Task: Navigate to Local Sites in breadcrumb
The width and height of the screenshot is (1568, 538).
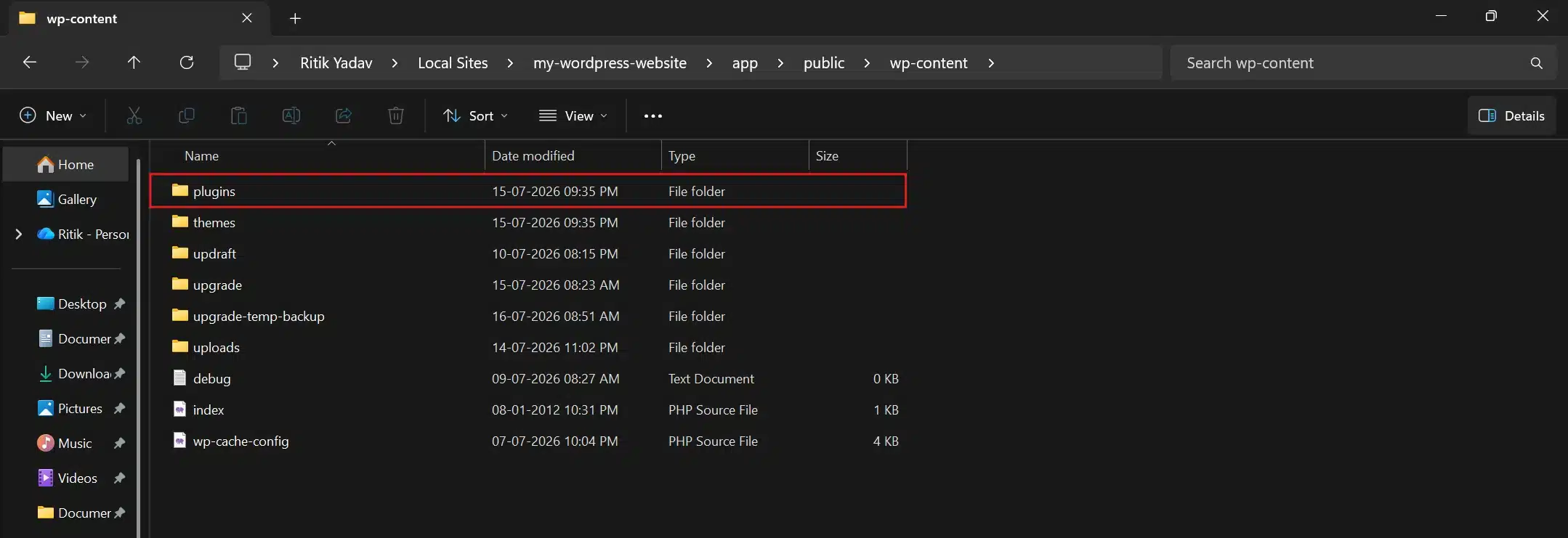Action: coord(453,63)
